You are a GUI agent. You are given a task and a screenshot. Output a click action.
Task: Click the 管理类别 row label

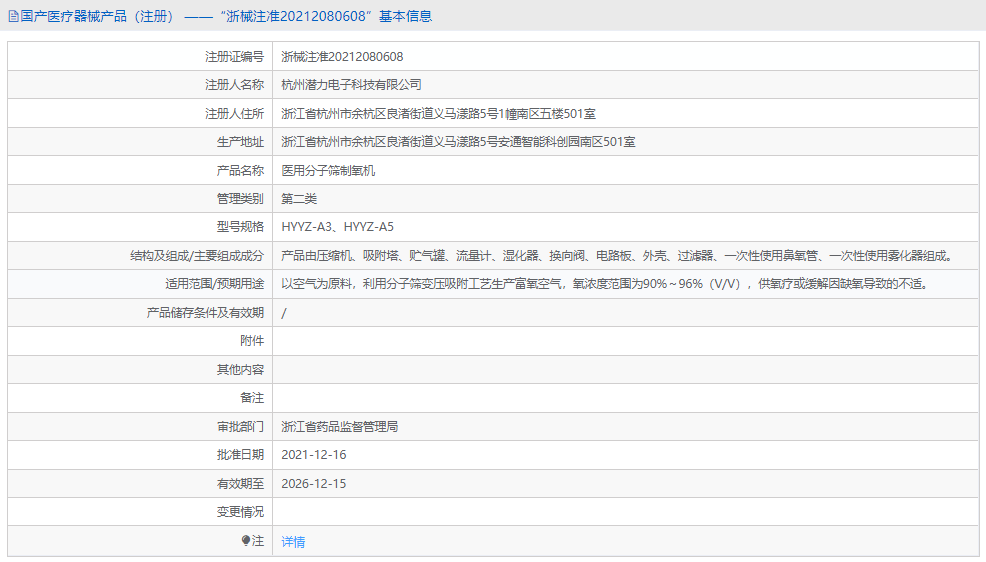[x=240, y=199]
